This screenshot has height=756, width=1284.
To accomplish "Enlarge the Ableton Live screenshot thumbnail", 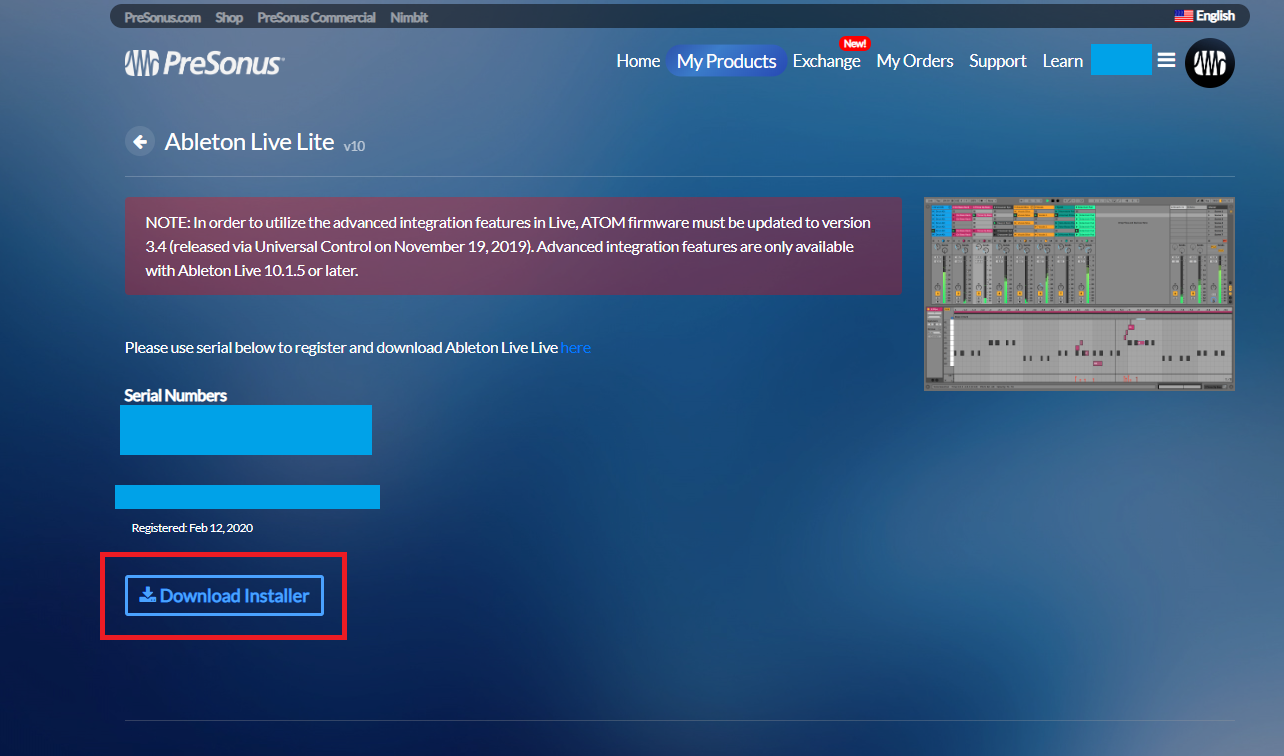I will pyautogui.click(x=1079, y=293).
